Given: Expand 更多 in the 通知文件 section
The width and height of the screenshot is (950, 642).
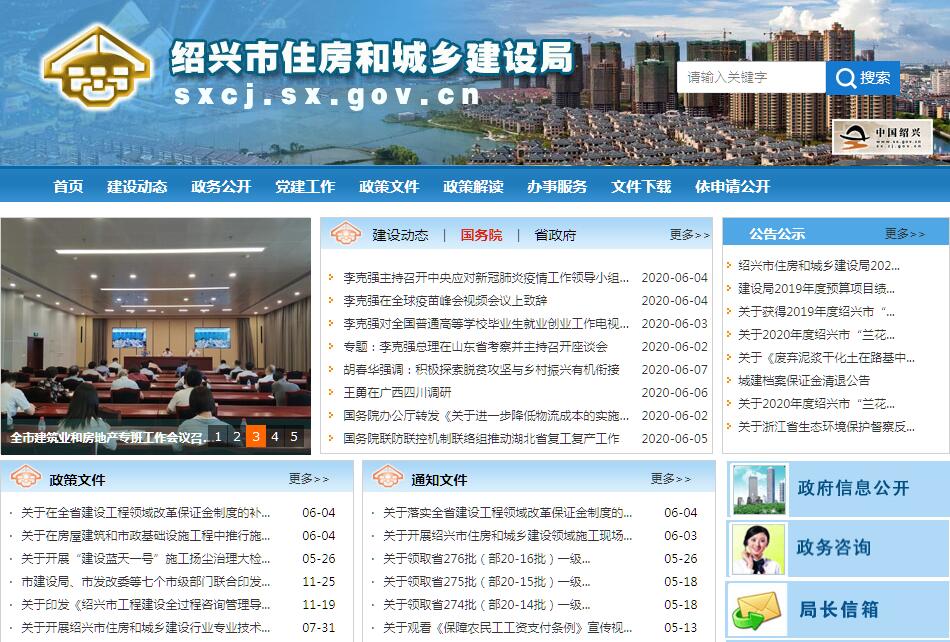Looking at the screenshot, I should 670,479.
